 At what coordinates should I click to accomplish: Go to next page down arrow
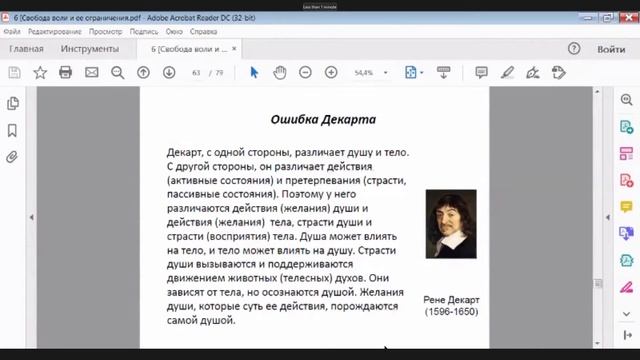point(169,73)
